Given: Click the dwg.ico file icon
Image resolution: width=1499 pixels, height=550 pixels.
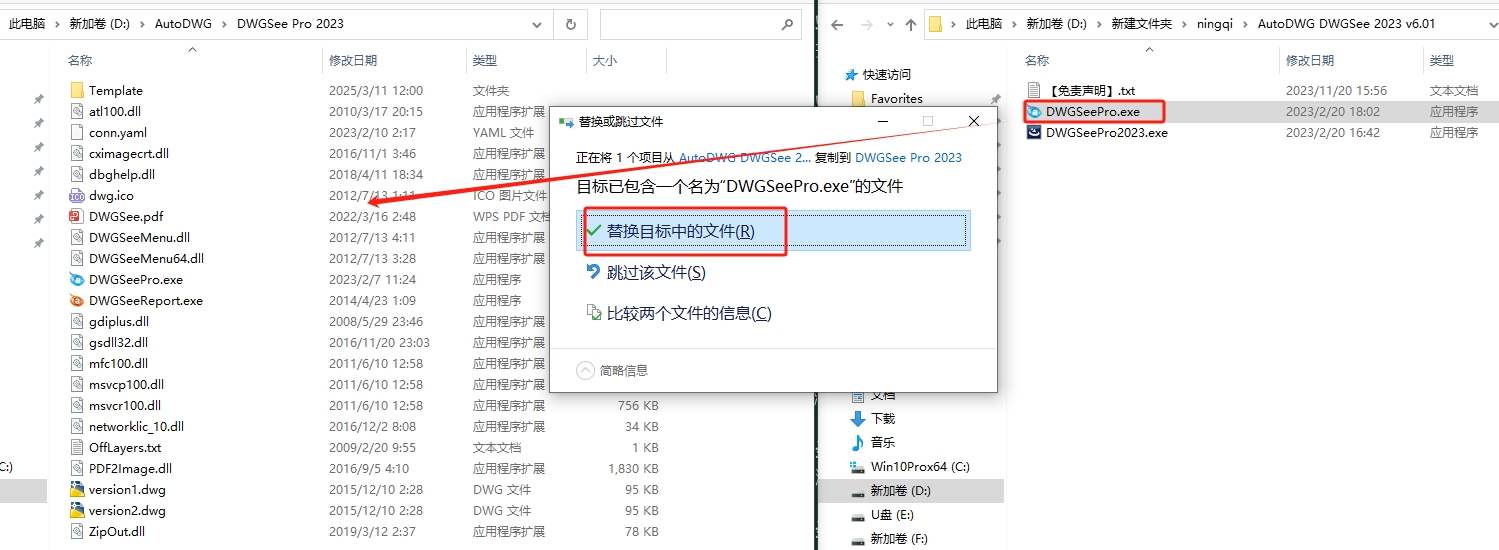Looking at the screenshot, I should tap(78, 195).
